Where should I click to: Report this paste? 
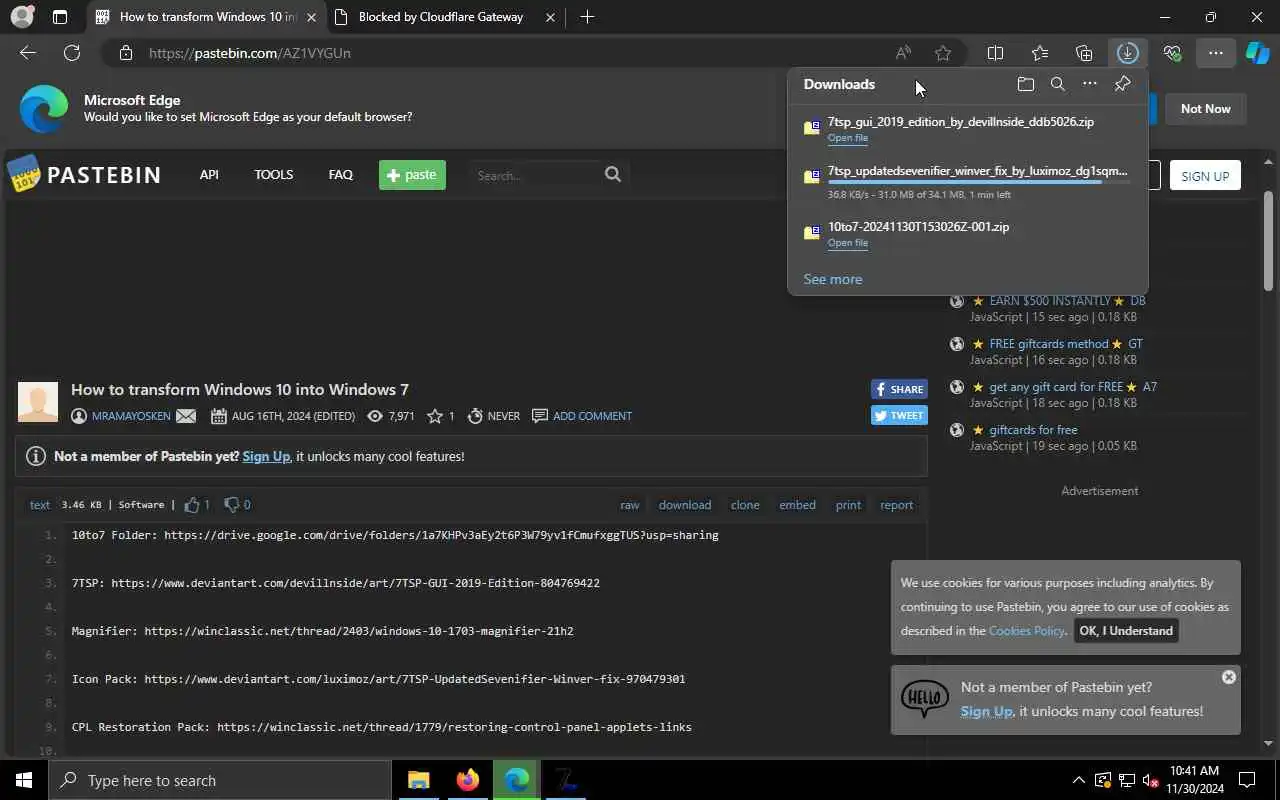point(896,505)
